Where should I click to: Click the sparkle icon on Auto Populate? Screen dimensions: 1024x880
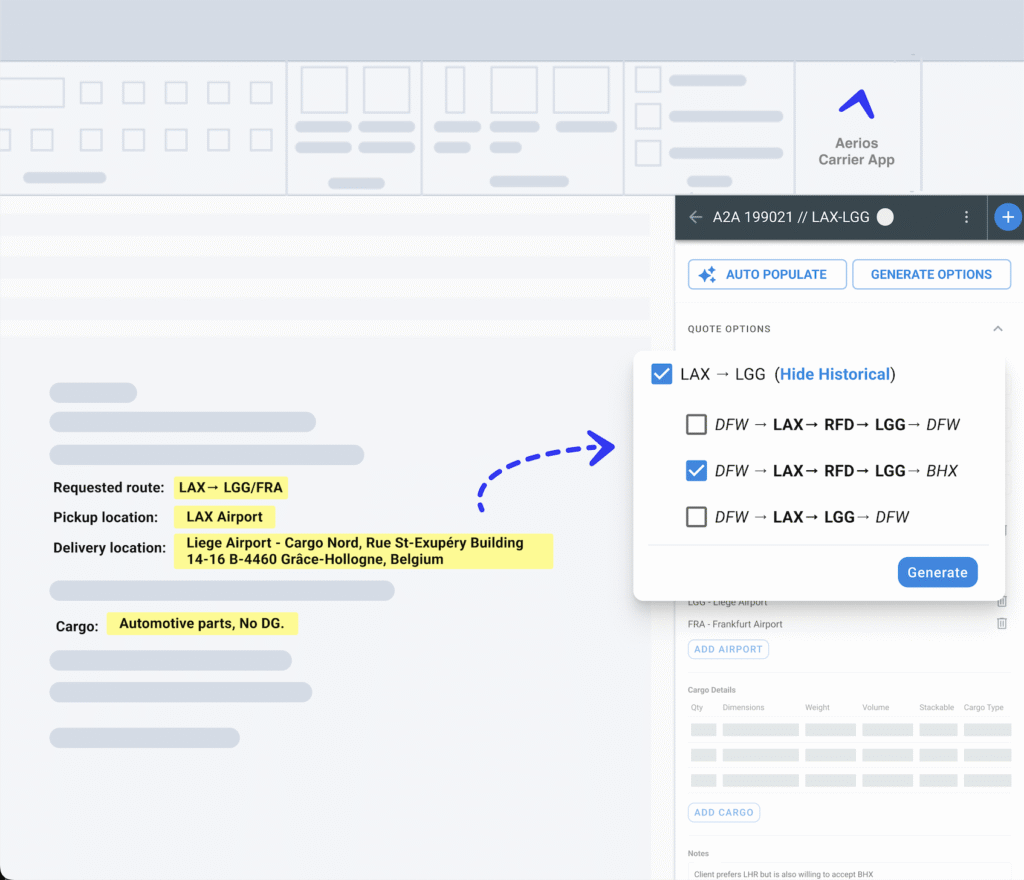[x=710, y=274]
